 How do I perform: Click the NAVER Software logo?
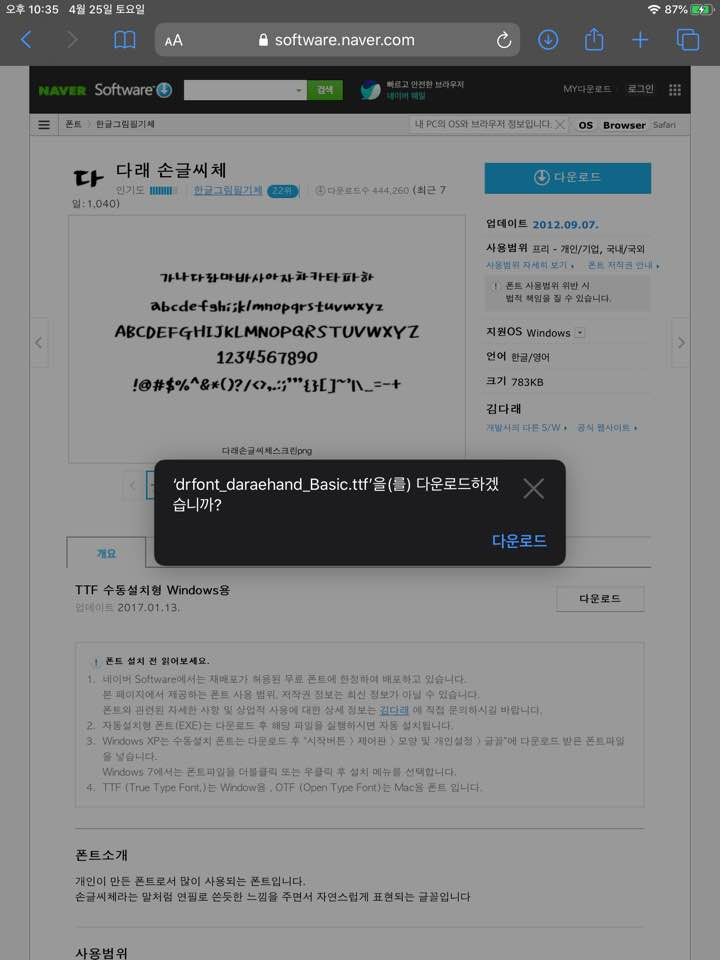point(105,90)
